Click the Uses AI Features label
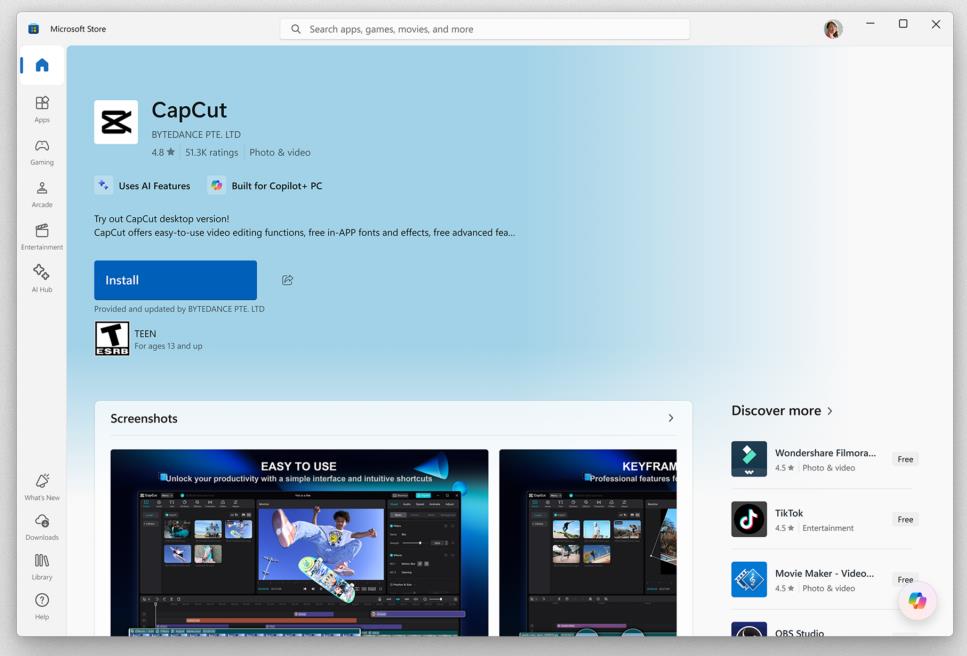This screenshot has height=656, width=967. click(x=154, y=186)
